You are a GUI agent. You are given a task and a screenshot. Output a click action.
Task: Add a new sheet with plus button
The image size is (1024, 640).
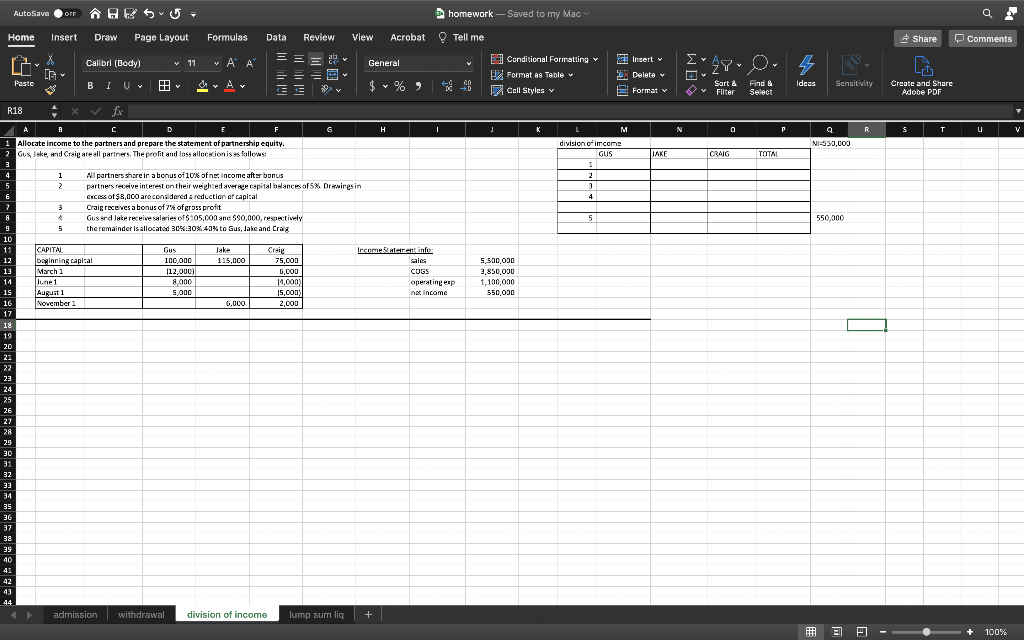coord(368,615)
